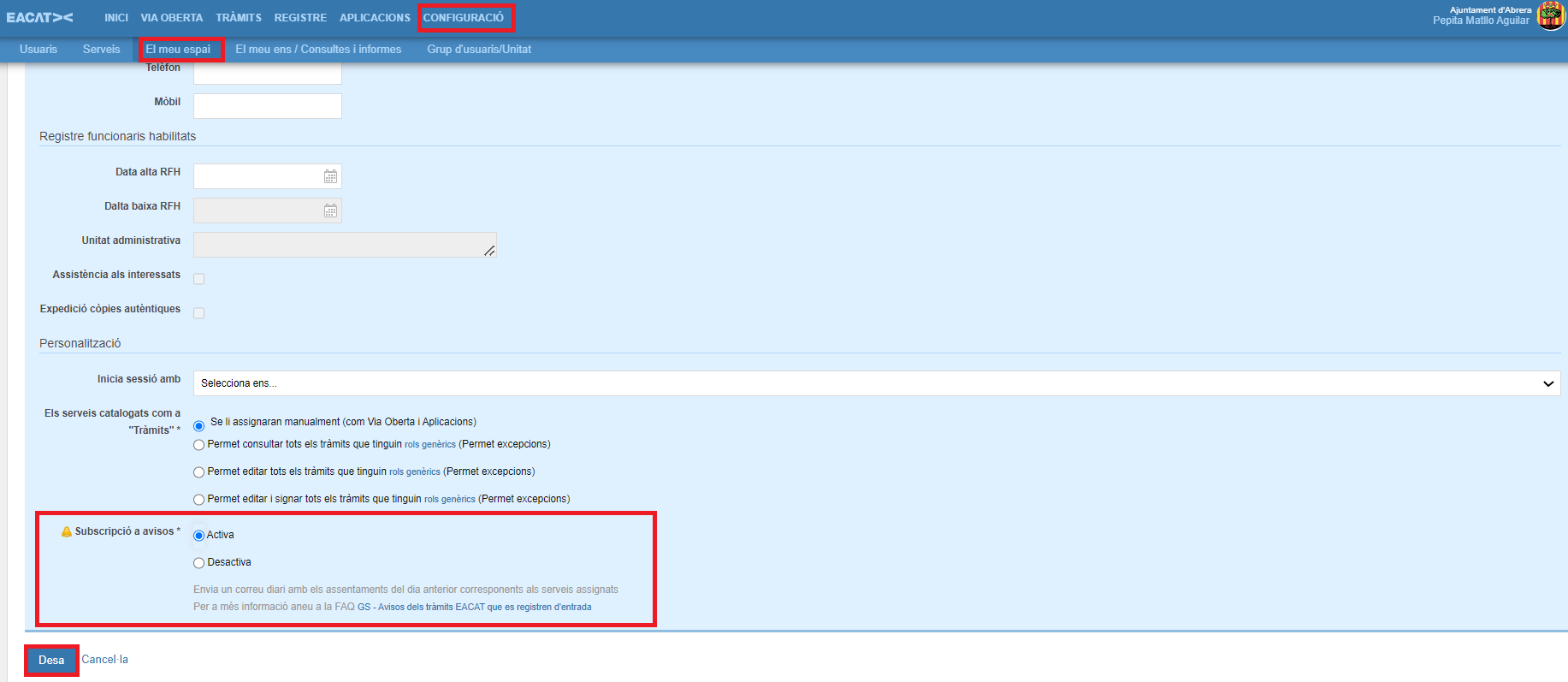
Task: Select Permet editar i signar tràmits option
Action: tap(199, 500)
